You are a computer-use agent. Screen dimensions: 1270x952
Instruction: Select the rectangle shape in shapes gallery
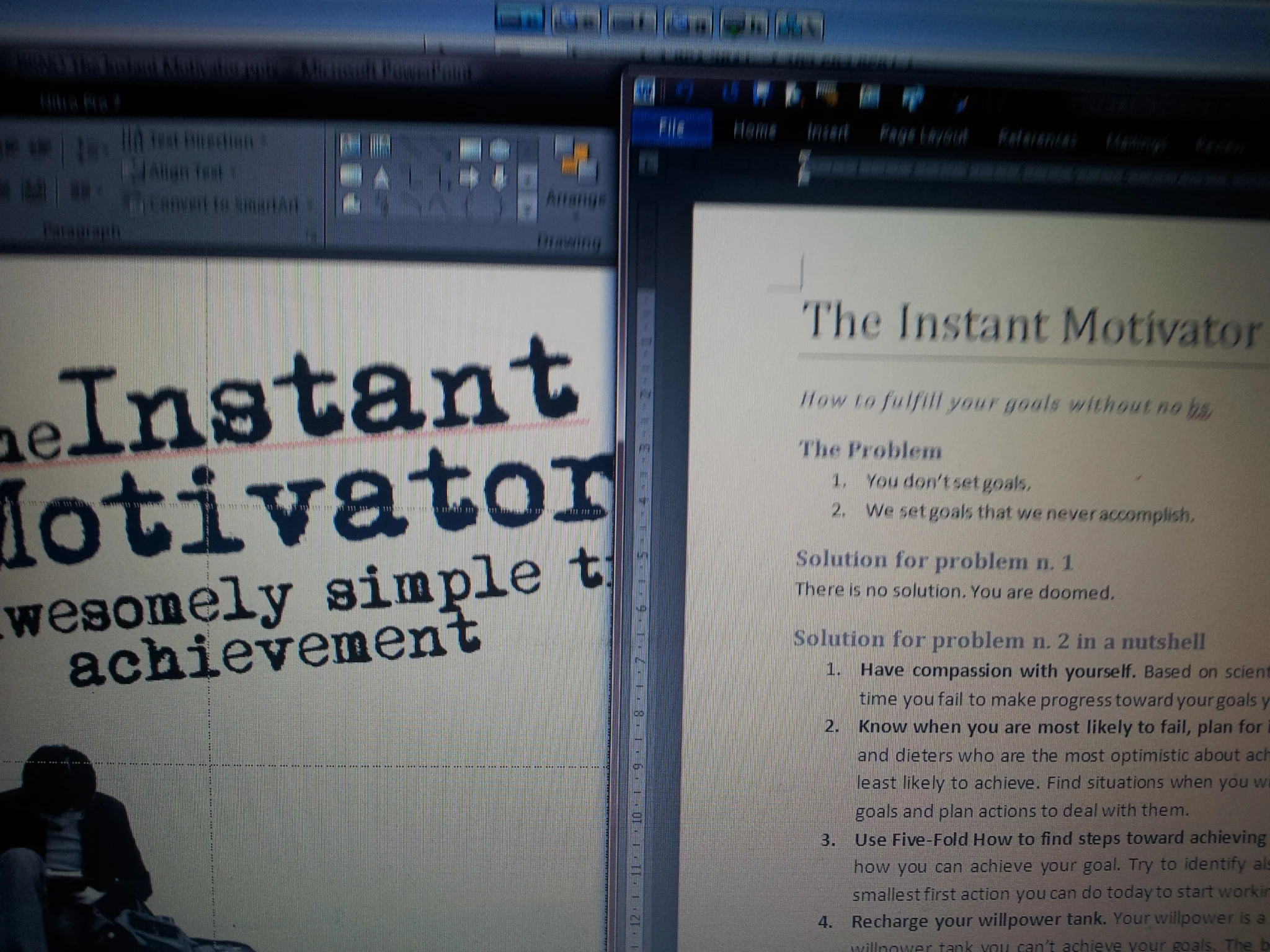tap(469, 149)
